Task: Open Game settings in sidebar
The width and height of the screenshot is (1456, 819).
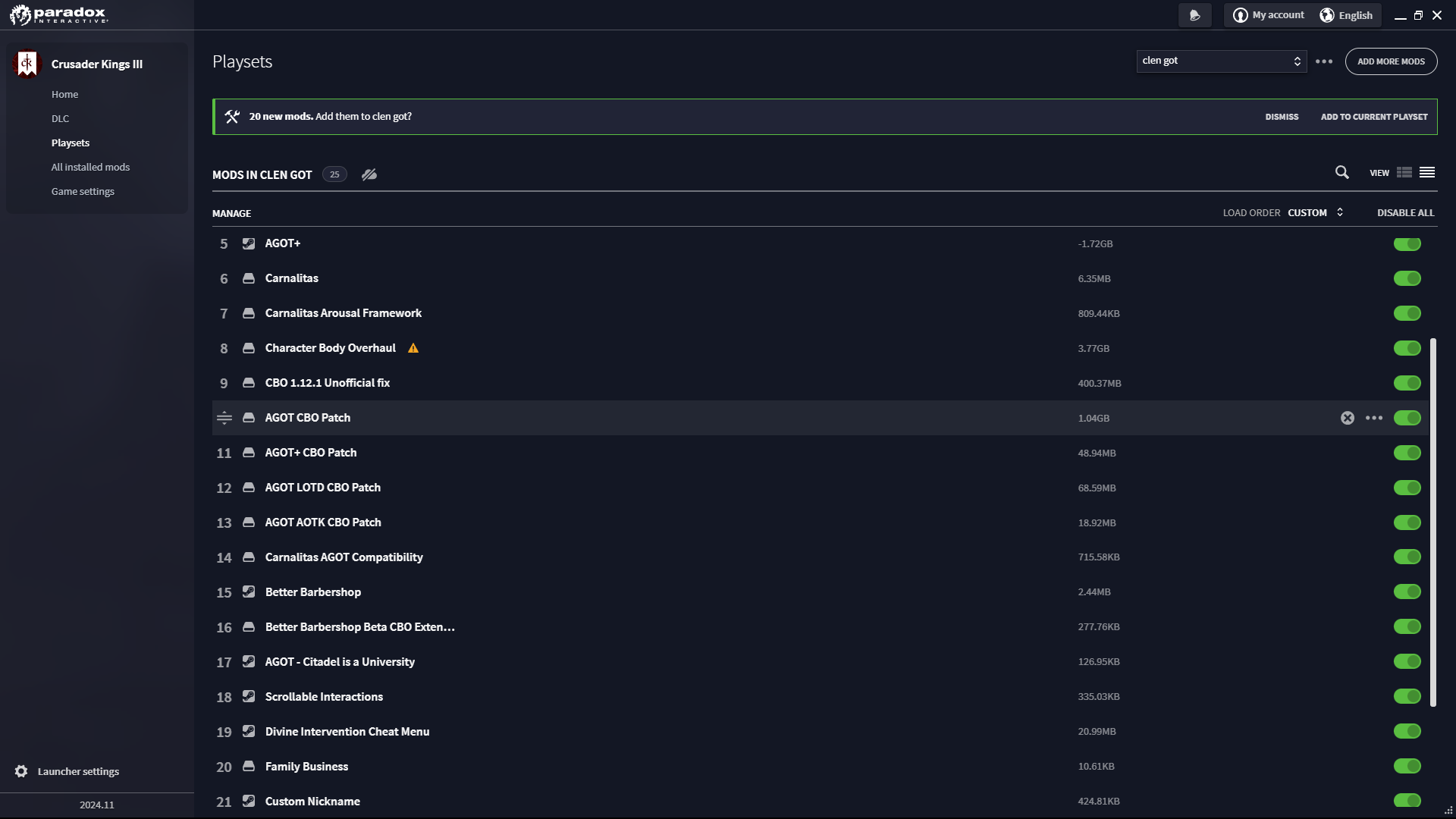Action: [x=83, y=191]
